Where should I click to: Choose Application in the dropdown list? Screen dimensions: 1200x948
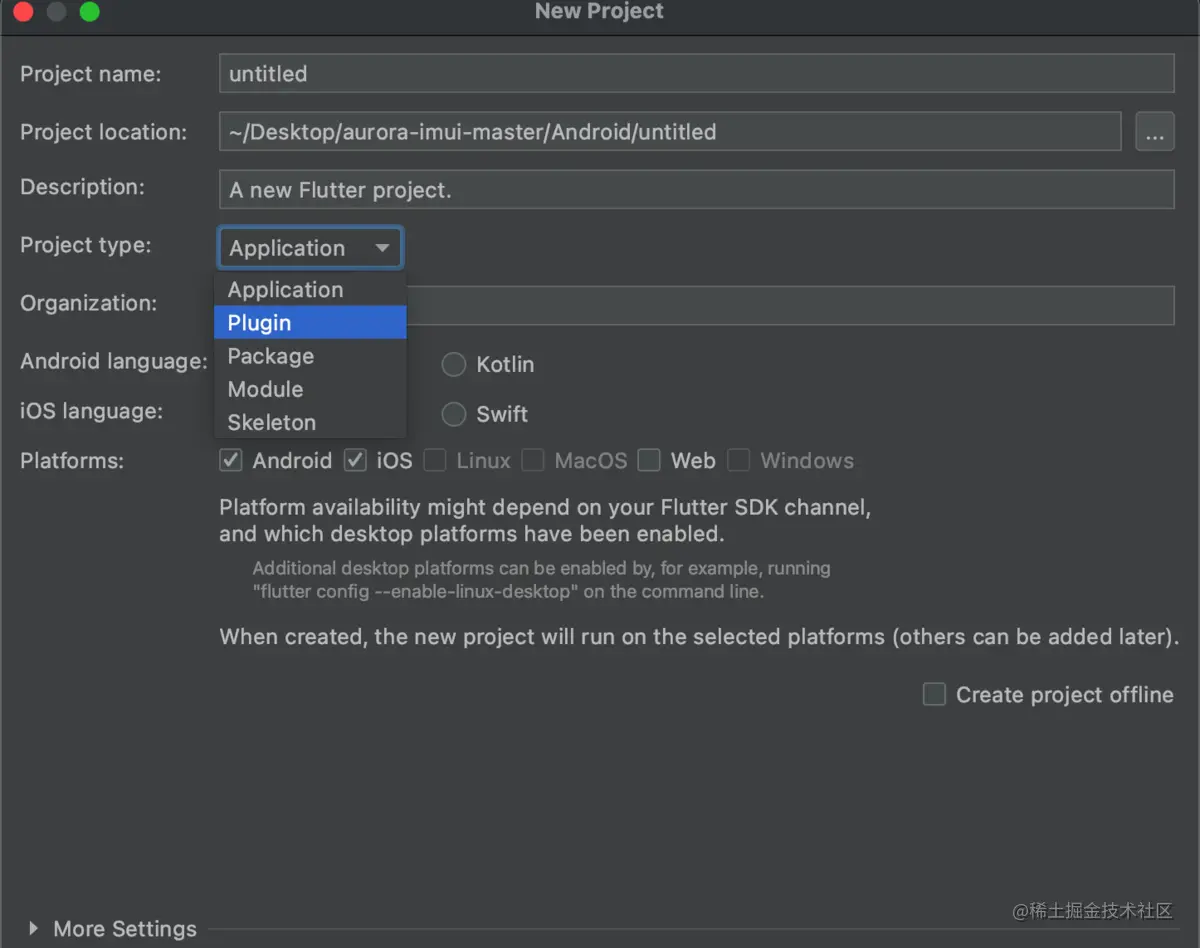pos(310,290)
